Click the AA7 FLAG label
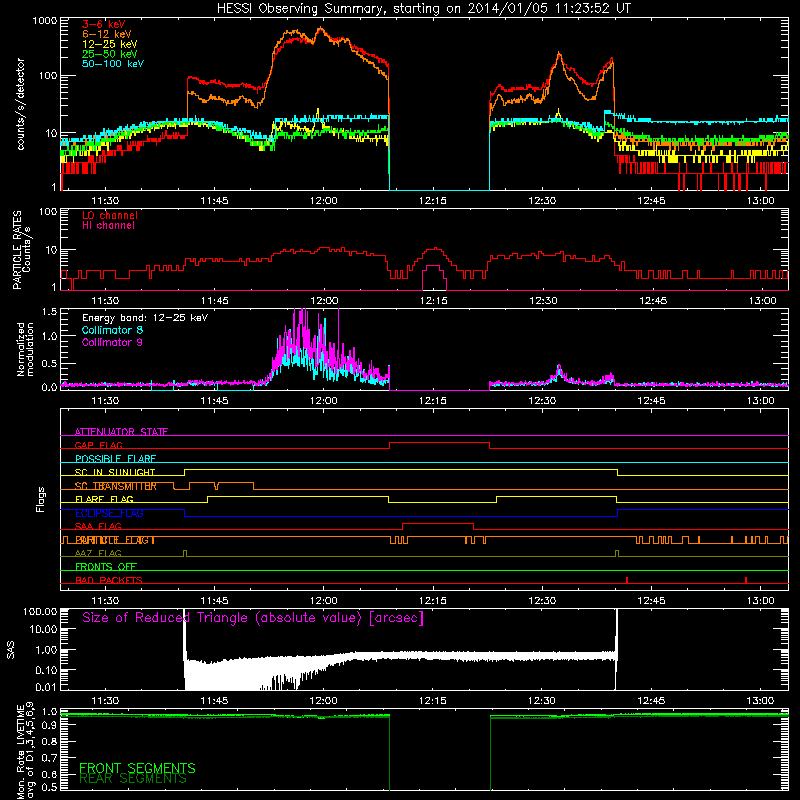 click(x=98, y=553)
